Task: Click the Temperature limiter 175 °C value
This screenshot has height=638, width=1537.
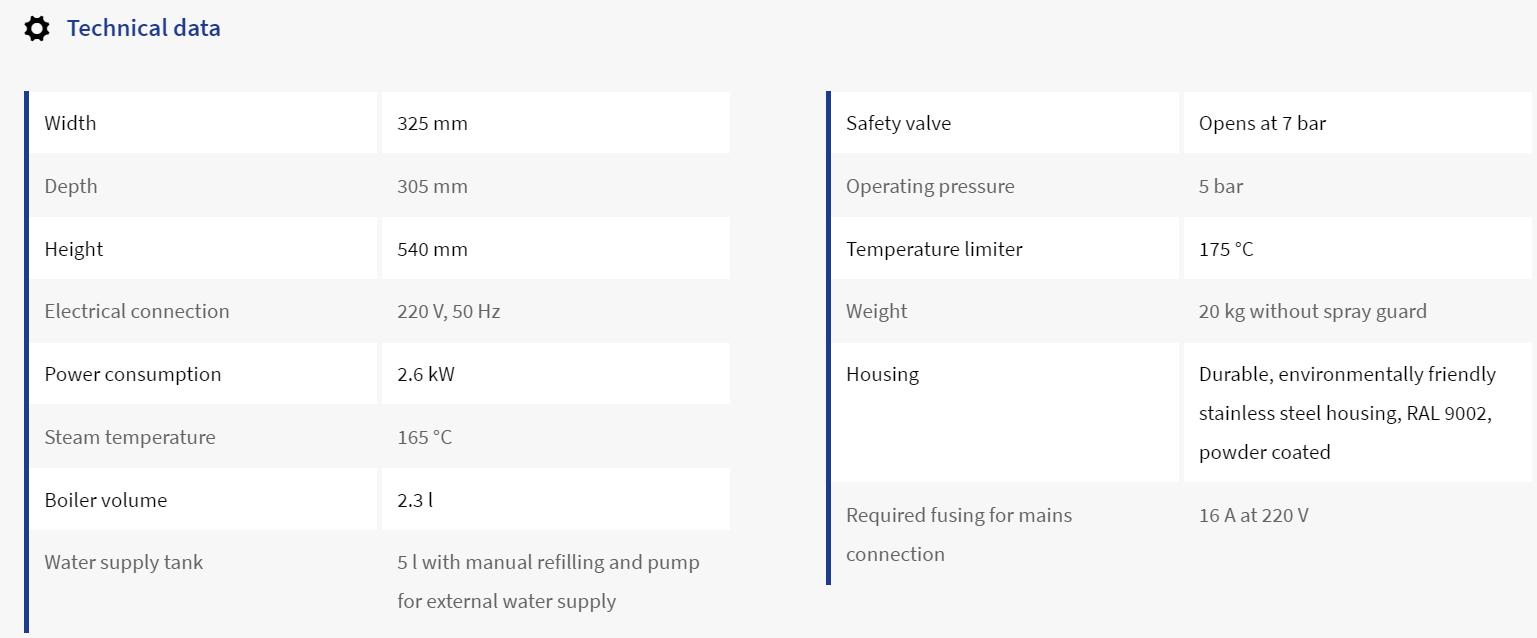Action: point(1226,249)
